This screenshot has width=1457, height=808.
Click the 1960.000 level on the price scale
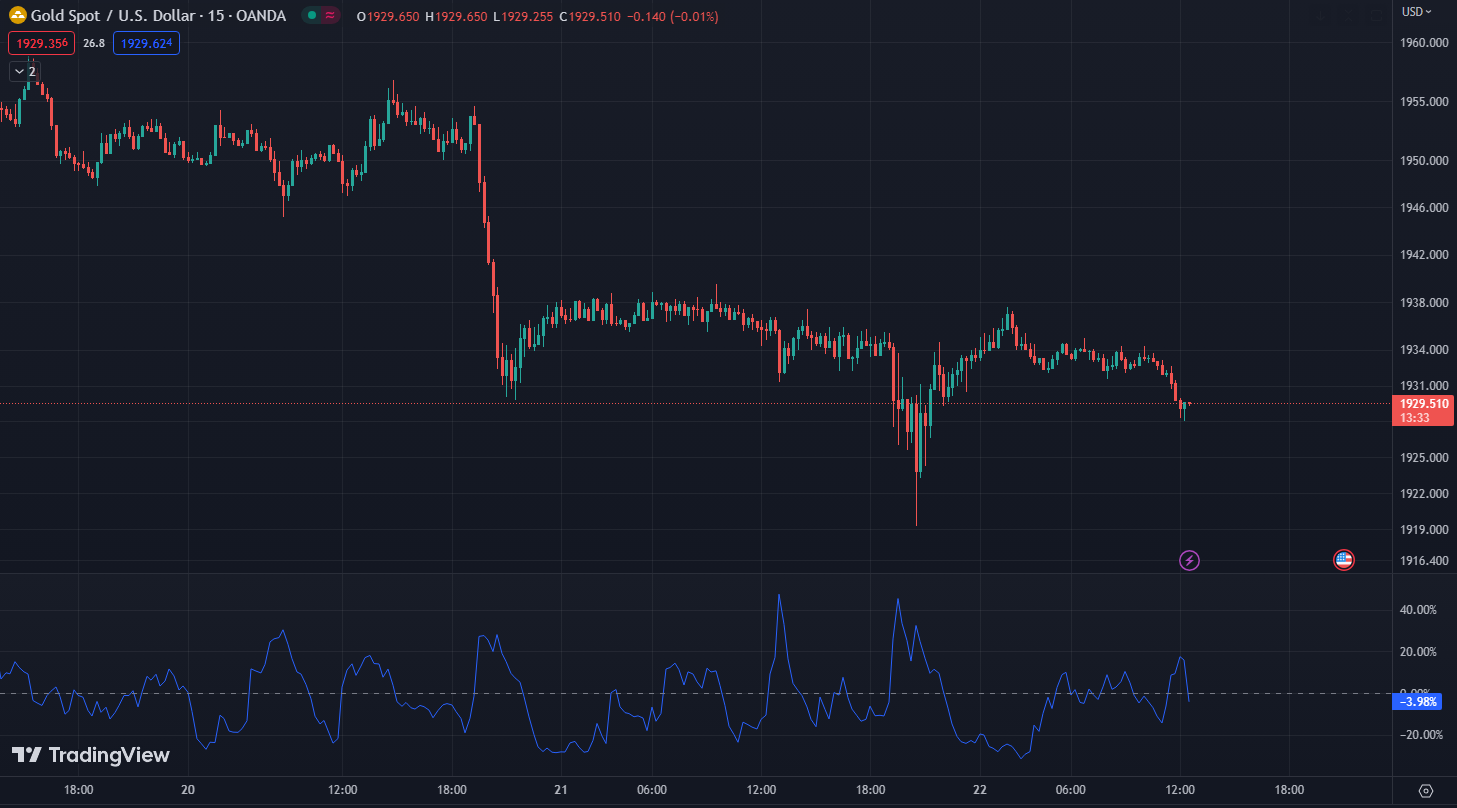pos(1425,43)
